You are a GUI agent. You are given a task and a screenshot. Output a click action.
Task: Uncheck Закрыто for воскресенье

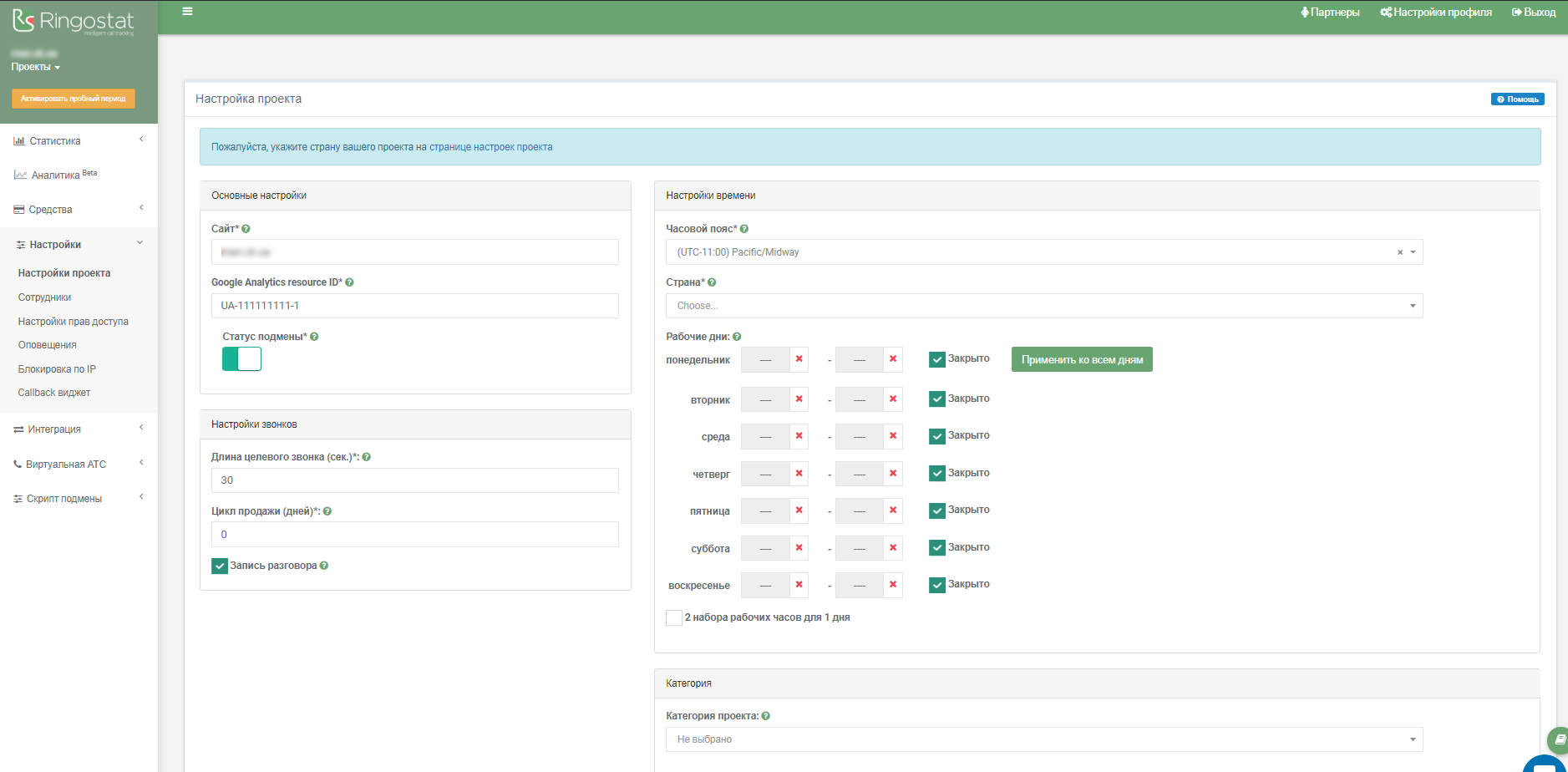pos(937,585)
